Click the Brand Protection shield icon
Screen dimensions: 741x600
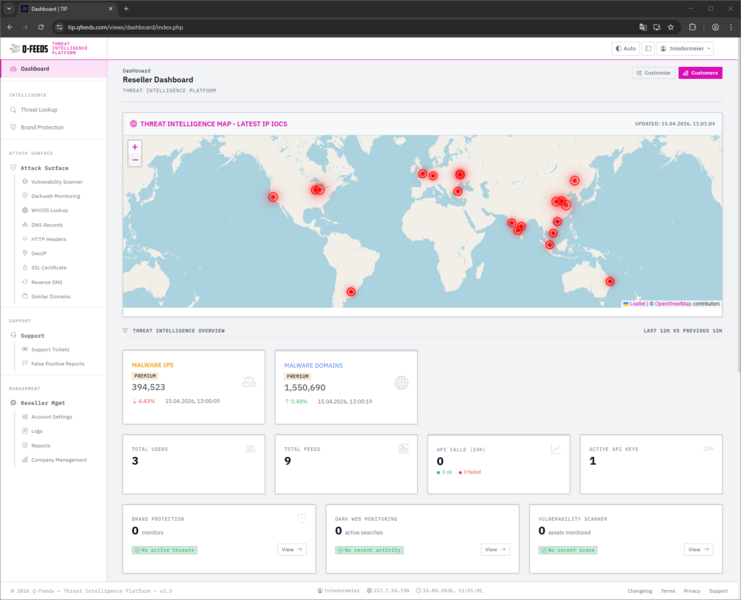pyautogui.click(x=302, y=518)
